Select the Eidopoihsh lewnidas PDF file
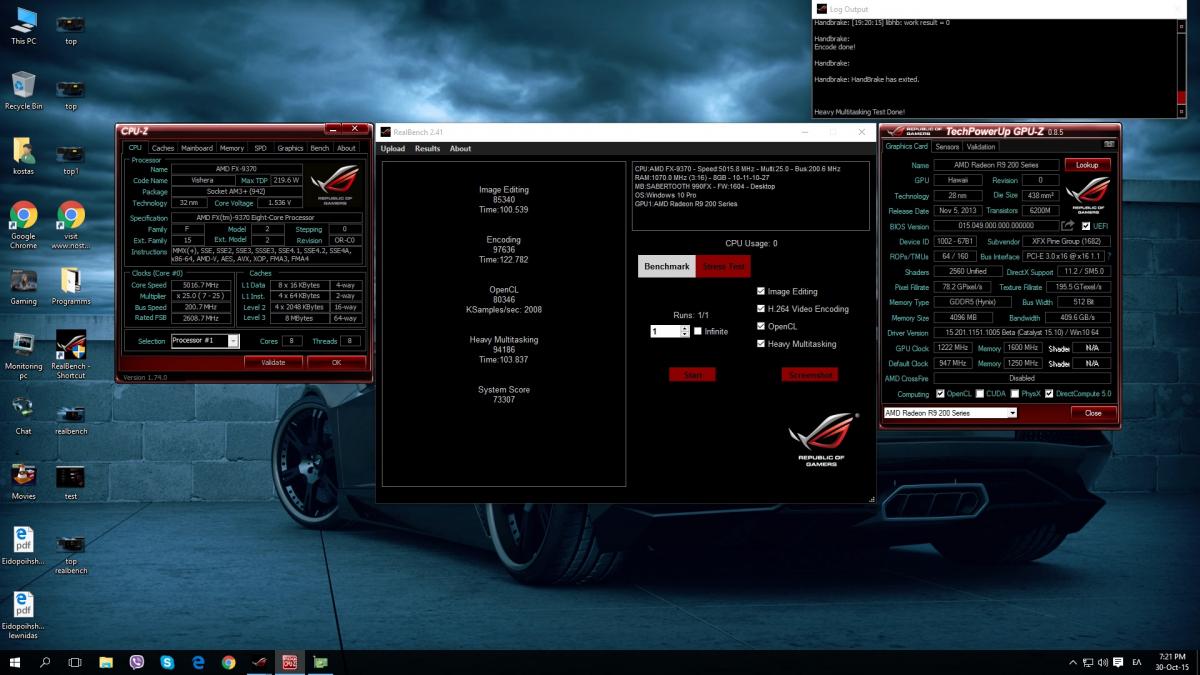This screenshot has width=1200, height=675. (24, 615)
